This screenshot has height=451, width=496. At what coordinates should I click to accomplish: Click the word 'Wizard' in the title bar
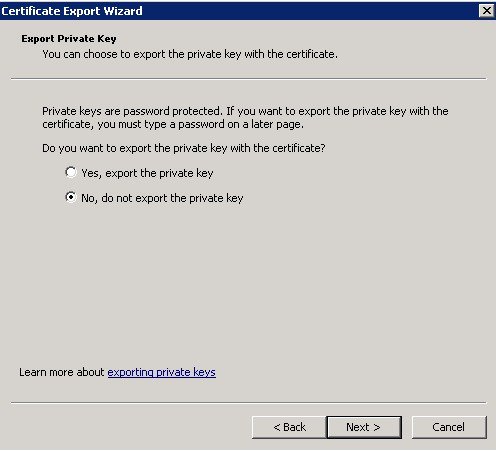(x=123, y=11)
